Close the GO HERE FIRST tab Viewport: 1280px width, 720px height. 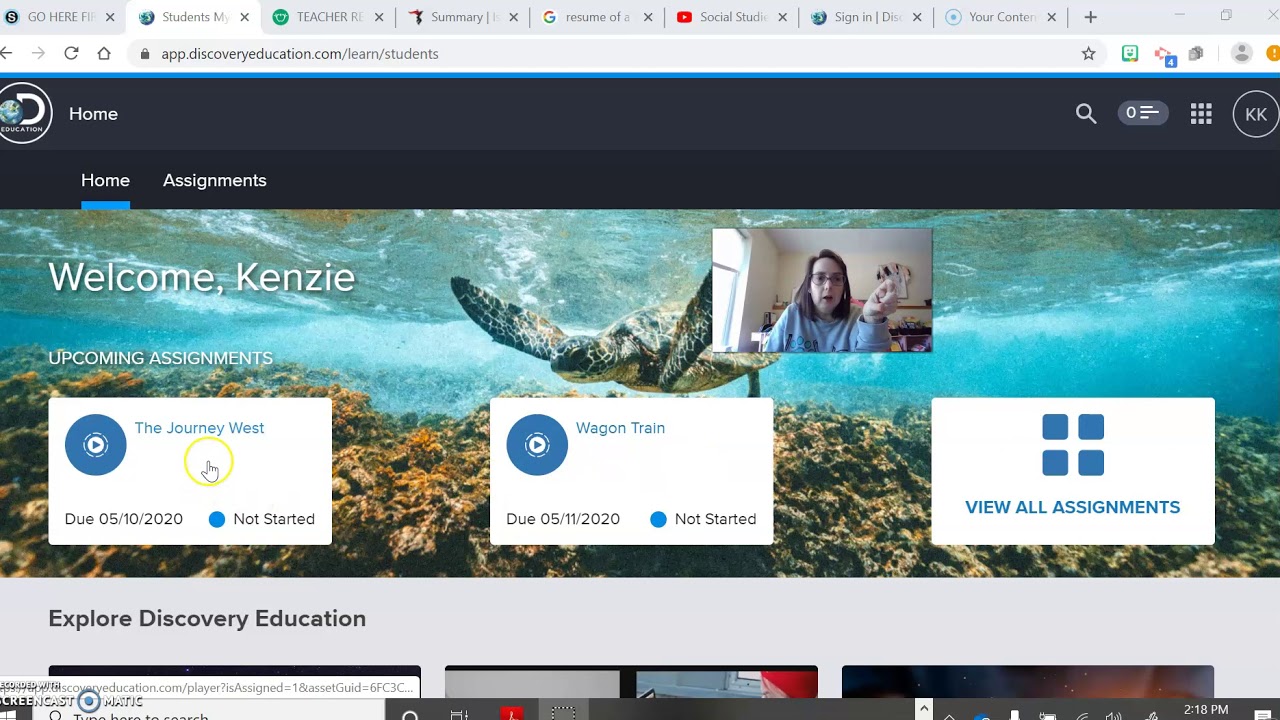coord(110,17)
